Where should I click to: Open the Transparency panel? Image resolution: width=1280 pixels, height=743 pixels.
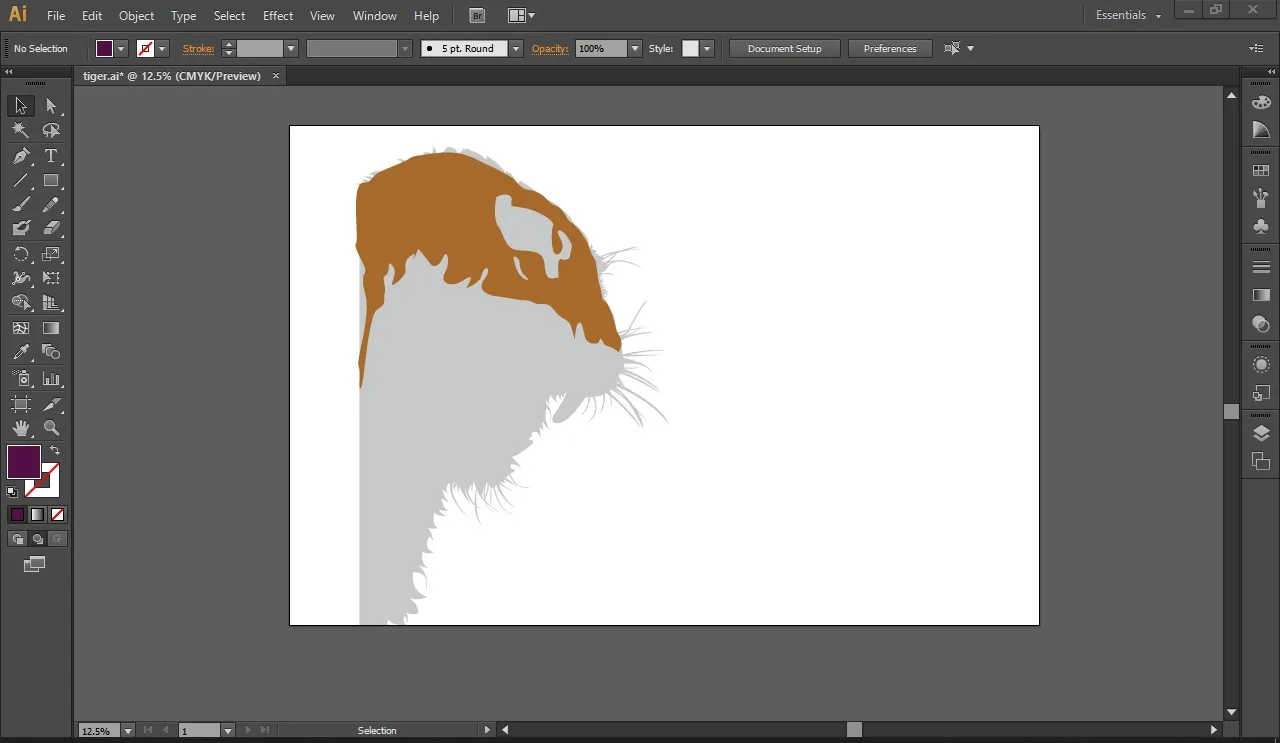[1261, 324]
